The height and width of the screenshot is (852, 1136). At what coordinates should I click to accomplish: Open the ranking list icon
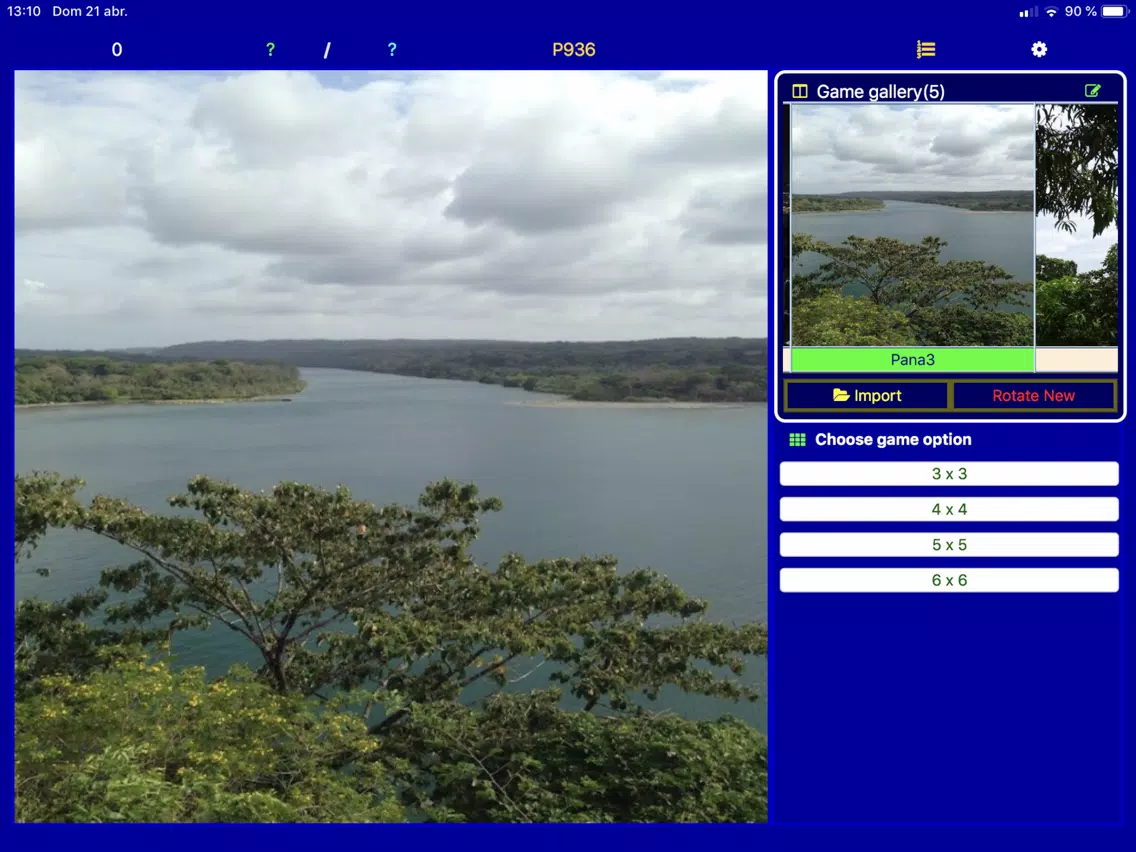coord(926,49)
